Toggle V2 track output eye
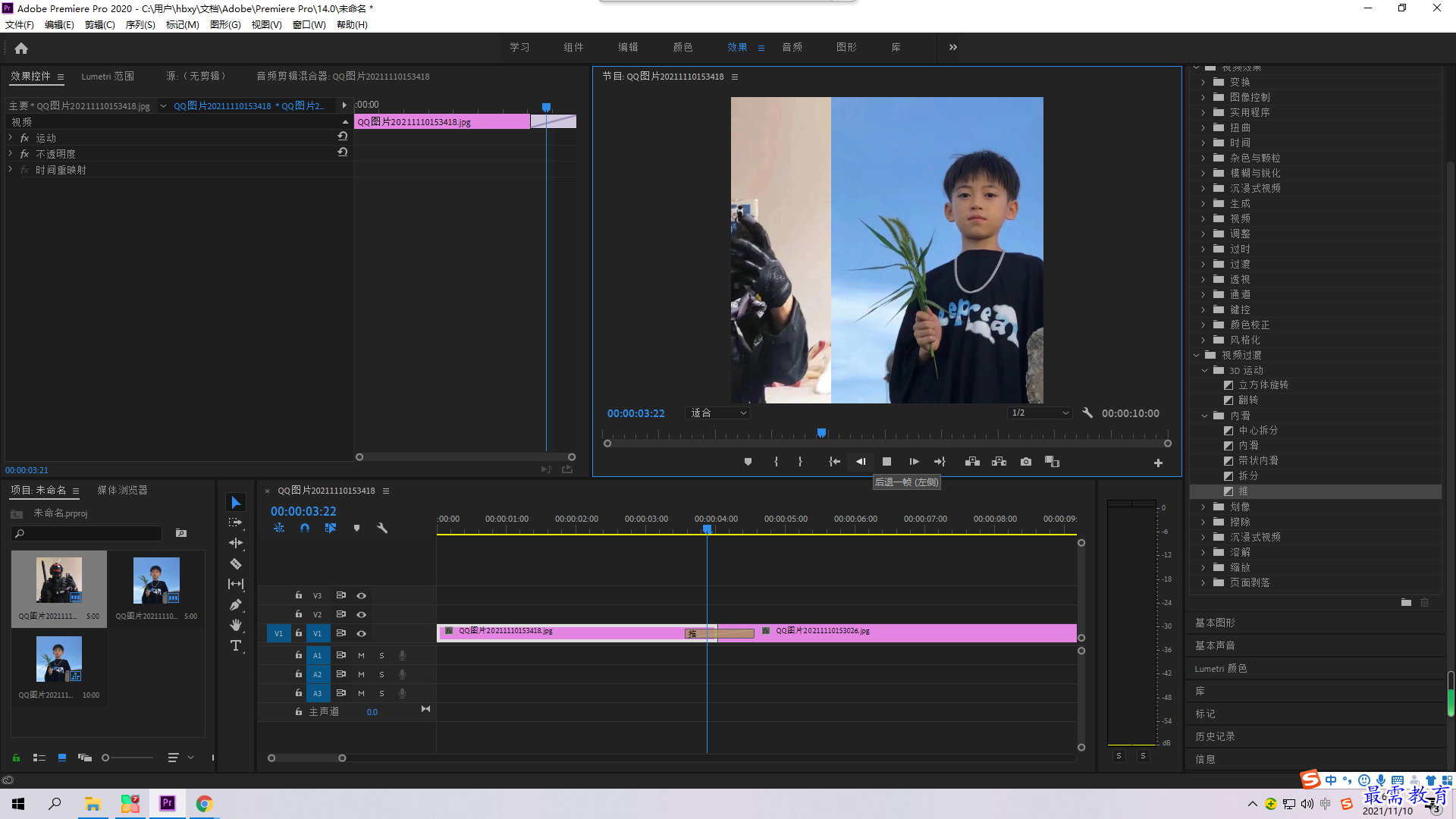This screenshot has height=819, width=1456. click(x=362, y=614)
